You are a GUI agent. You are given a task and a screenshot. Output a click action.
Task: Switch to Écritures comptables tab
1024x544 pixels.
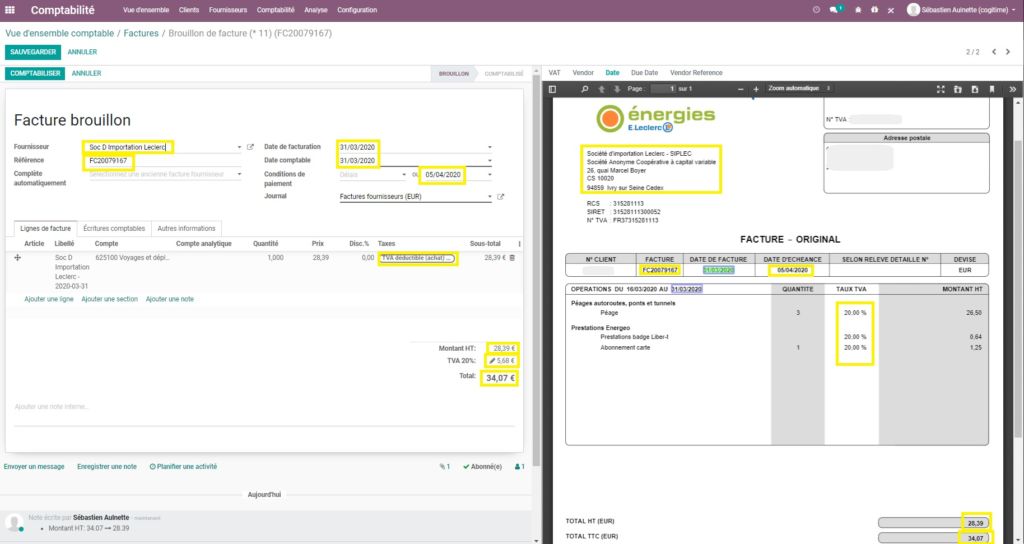tap(114, 229)
